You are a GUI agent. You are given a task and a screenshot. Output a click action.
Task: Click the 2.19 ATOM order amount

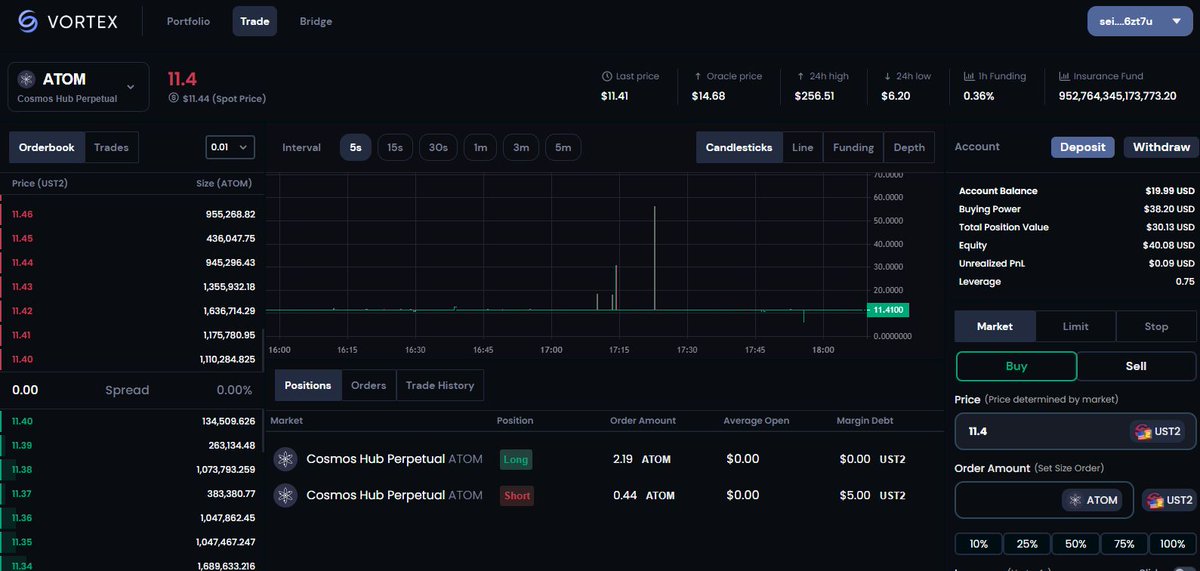tap(641, 459)
